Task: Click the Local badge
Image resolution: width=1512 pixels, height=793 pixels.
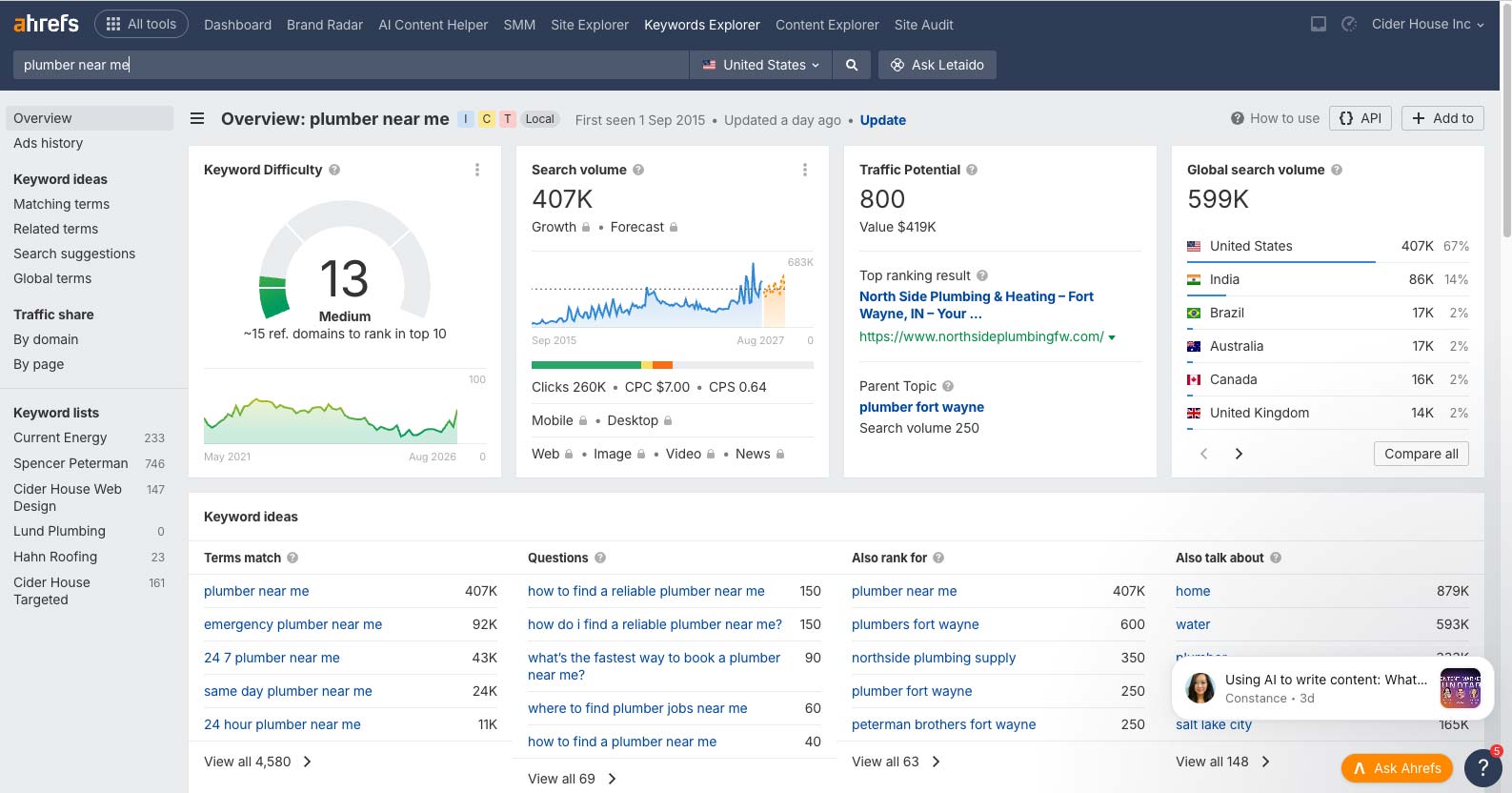Action: (540, 119)
